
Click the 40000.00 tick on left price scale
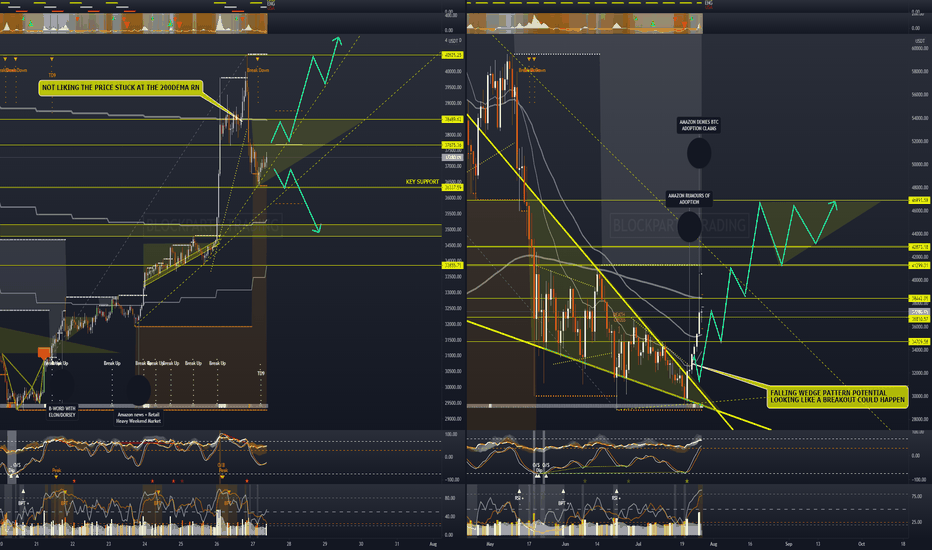click(453, 71)
